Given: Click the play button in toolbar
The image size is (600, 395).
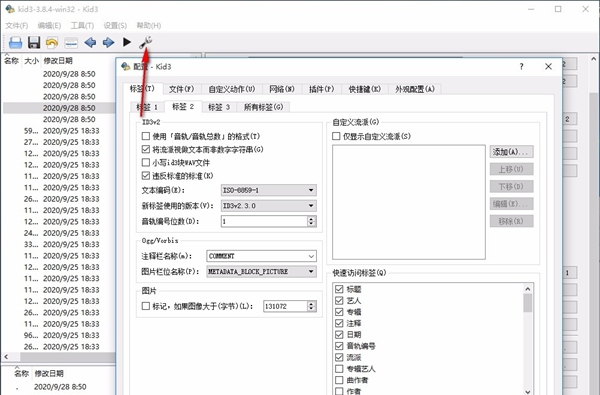Looking at the screenshot, I should (x=127, y=42).
